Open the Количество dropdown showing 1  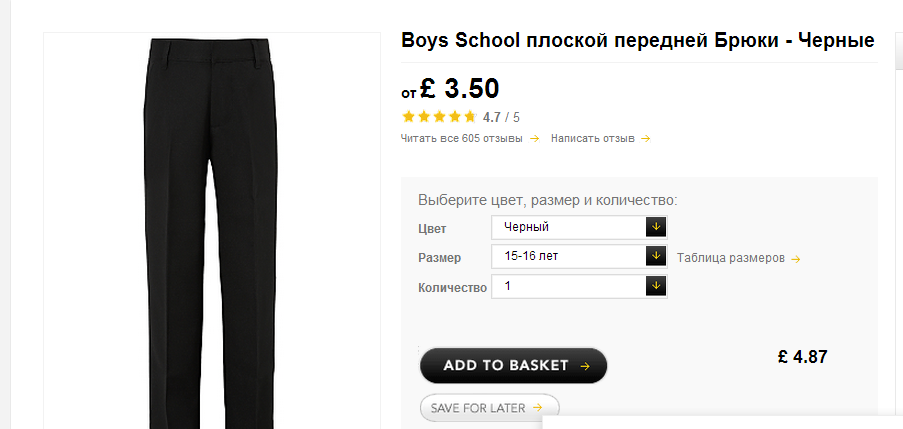coord(579,287)
